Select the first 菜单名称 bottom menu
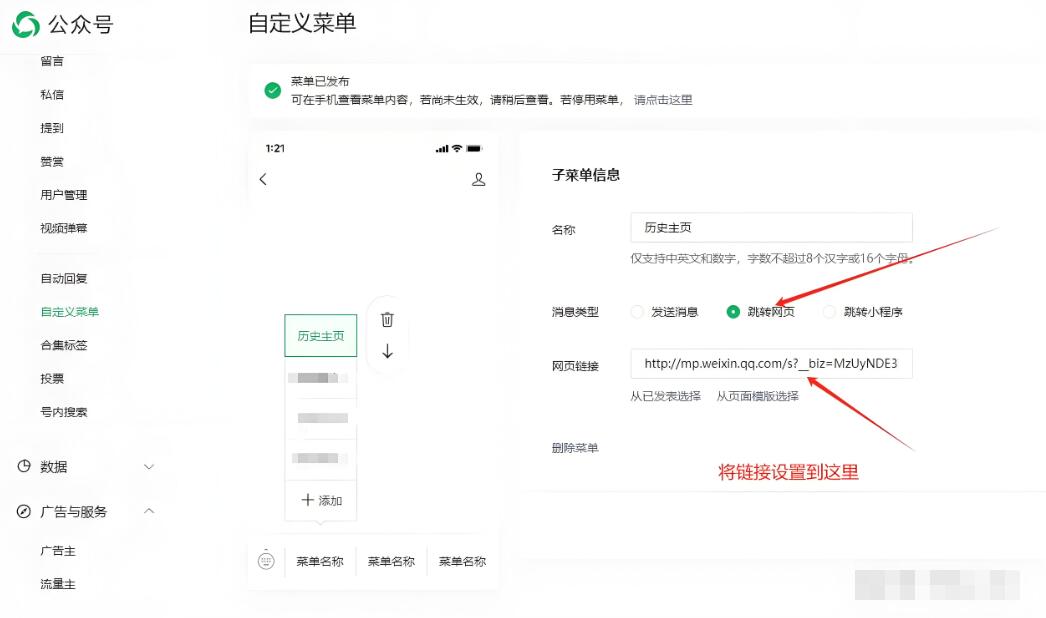1046x618 pixels. (x=320, y=561)
